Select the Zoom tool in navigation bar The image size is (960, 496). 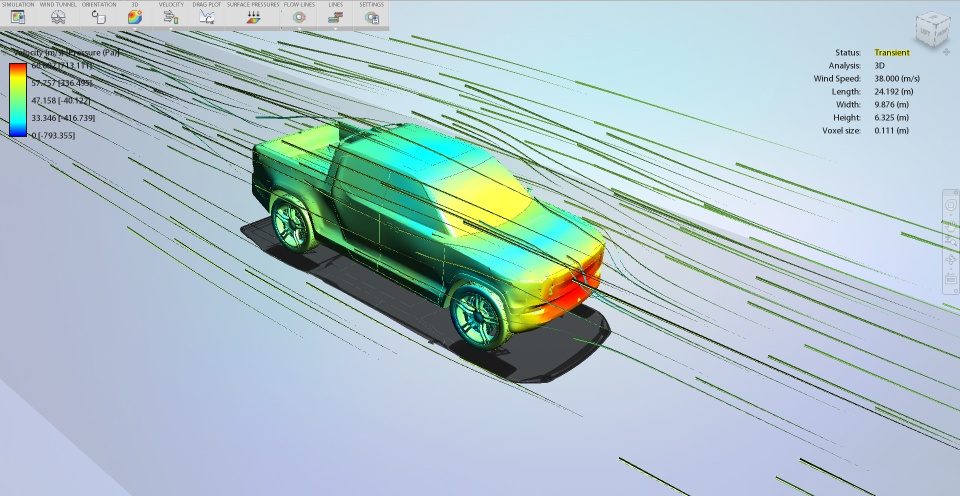coord(951,242)
